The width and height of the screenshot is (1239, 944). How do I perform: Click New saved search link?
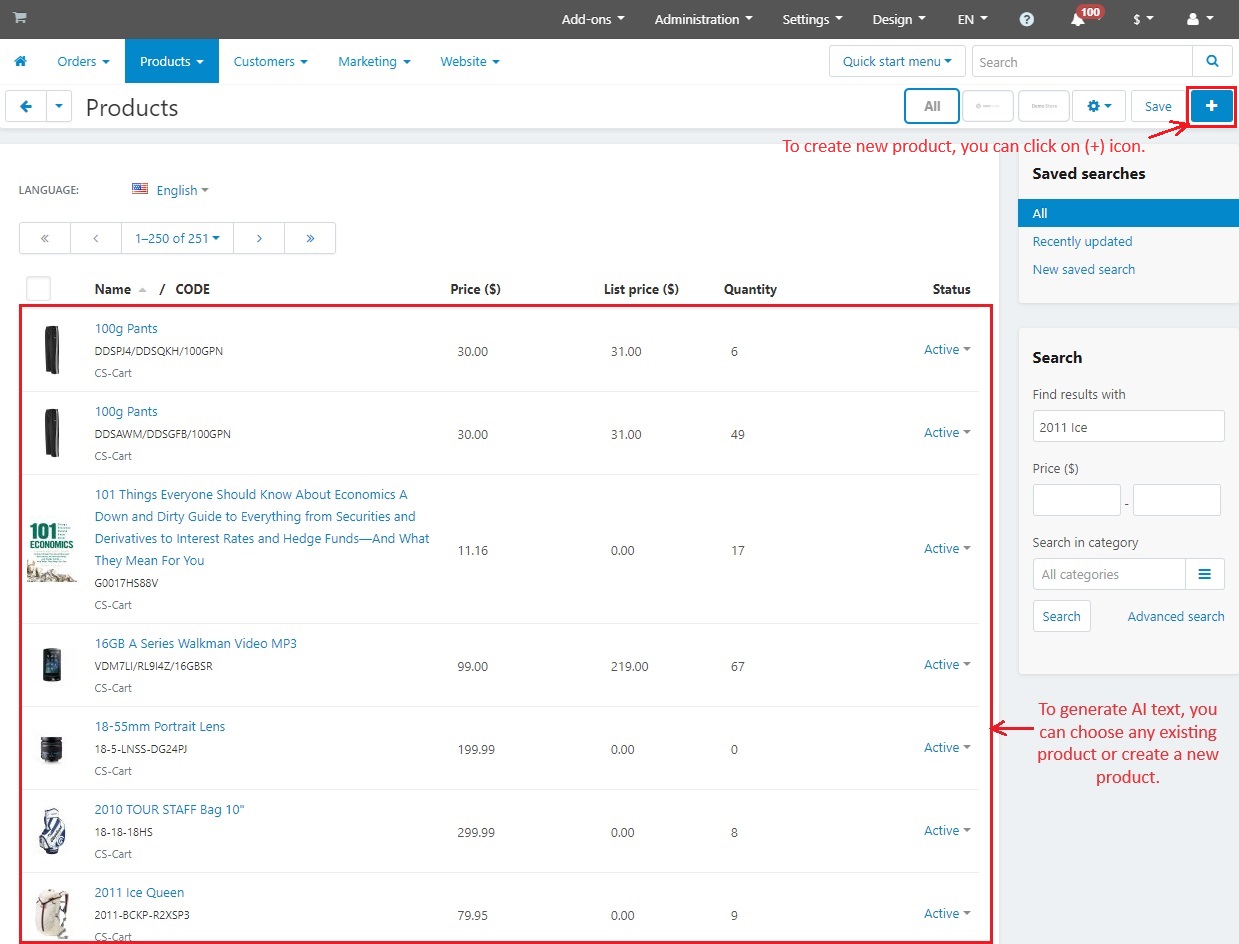pyautogui.click(x=1084, y=269)
